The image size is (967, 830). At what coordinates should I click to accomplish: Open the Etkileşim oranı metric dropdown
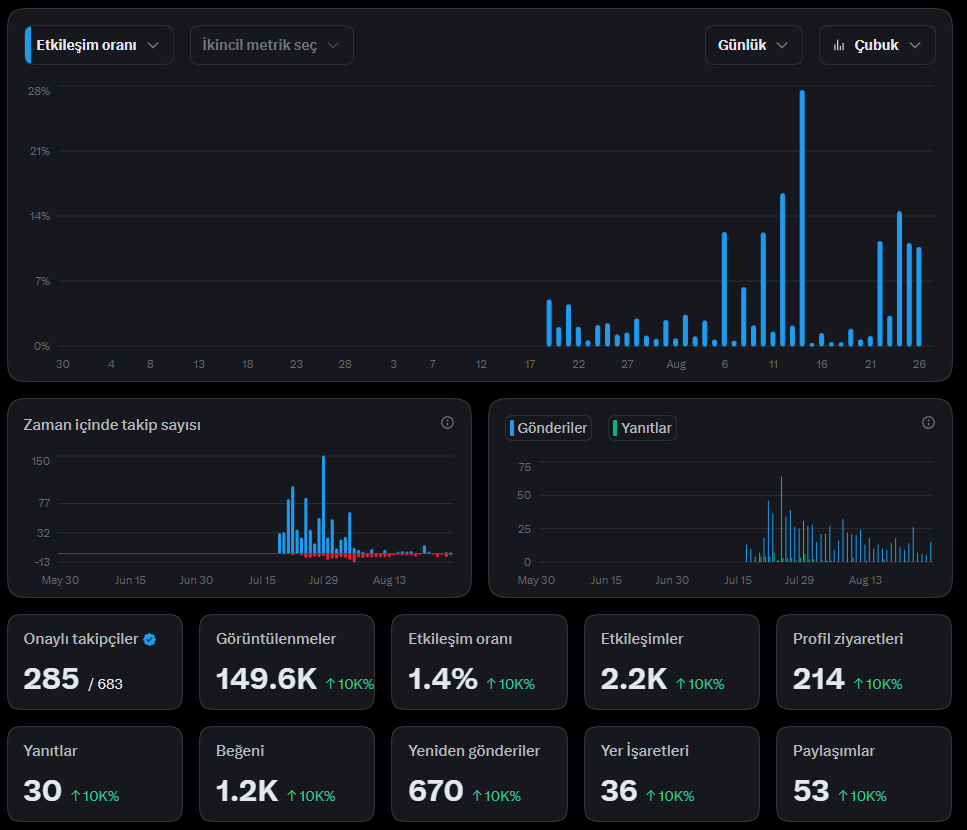point(99,45)
